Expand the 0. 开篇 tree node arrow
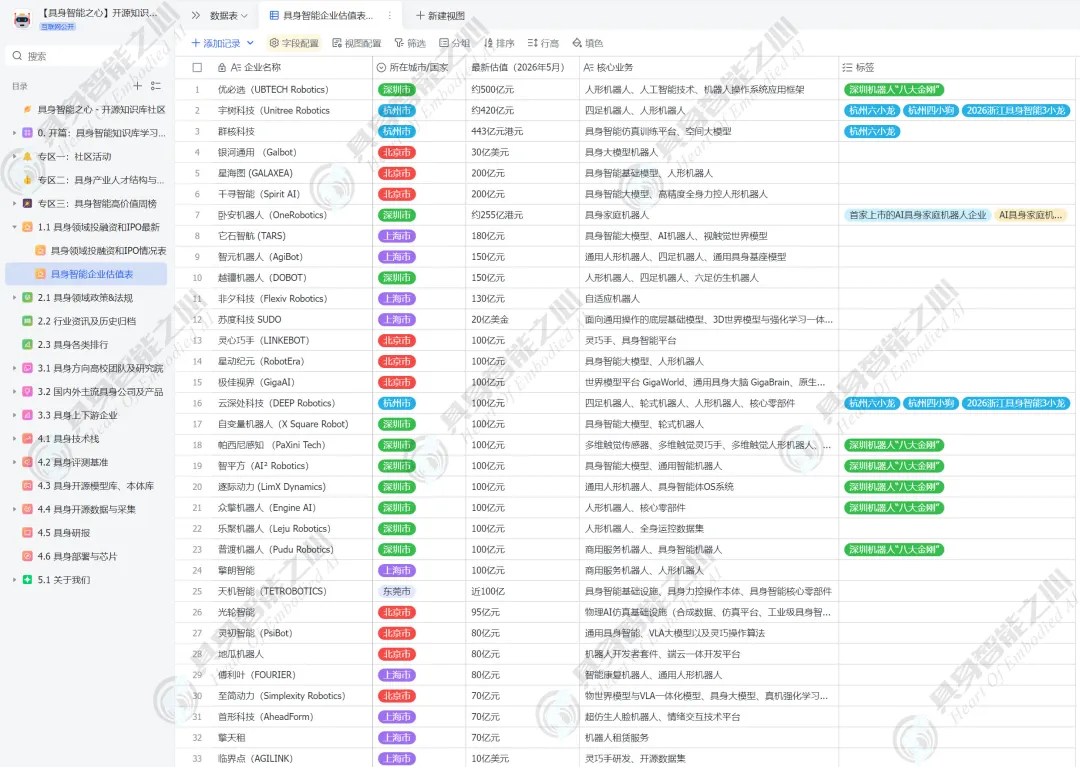Image resolution: width=1080 pixels, height=767 pixels. click(14, 133)
